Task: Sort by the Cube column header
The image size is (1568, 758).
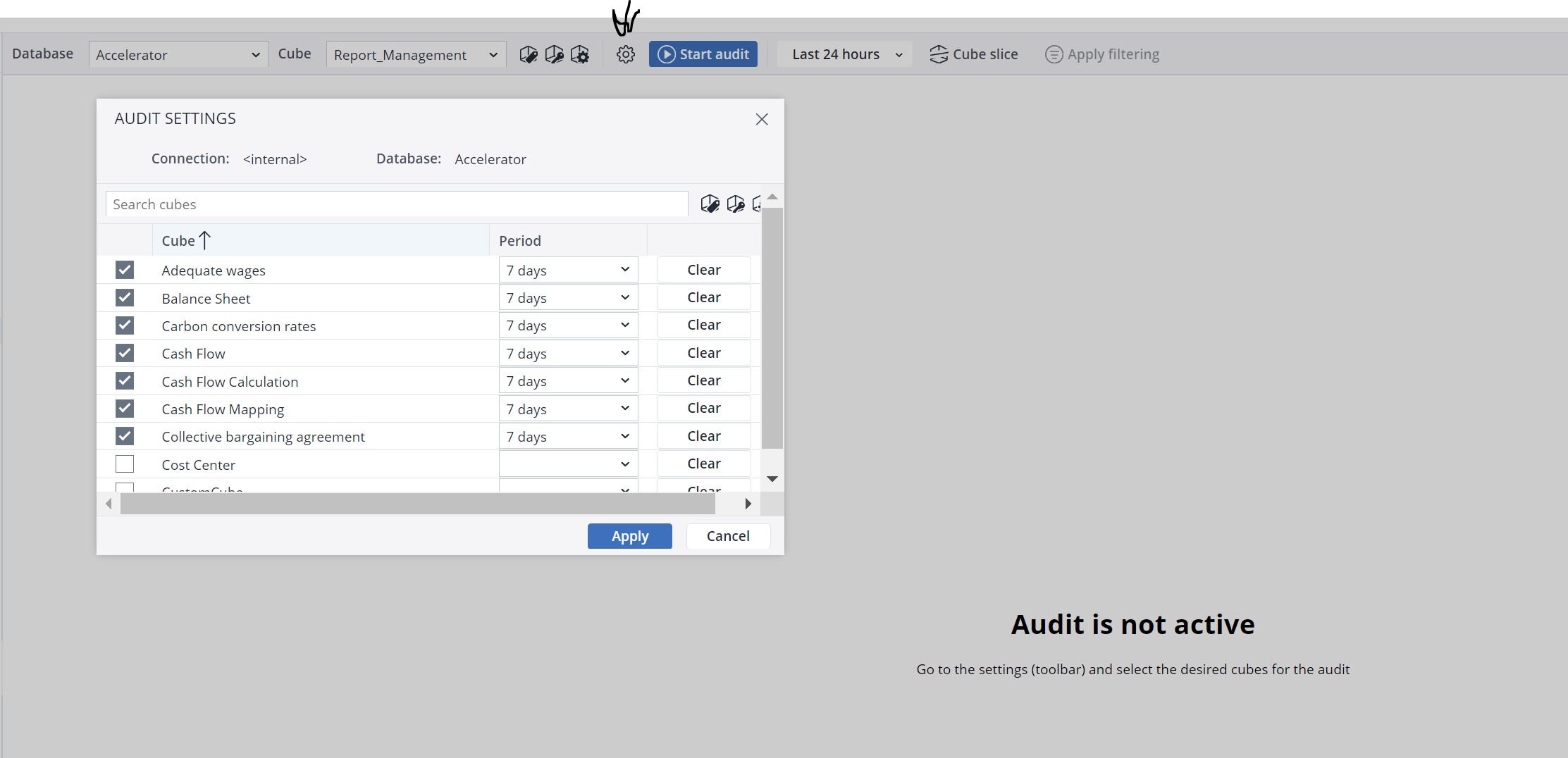Action: (x=179, y=241)
